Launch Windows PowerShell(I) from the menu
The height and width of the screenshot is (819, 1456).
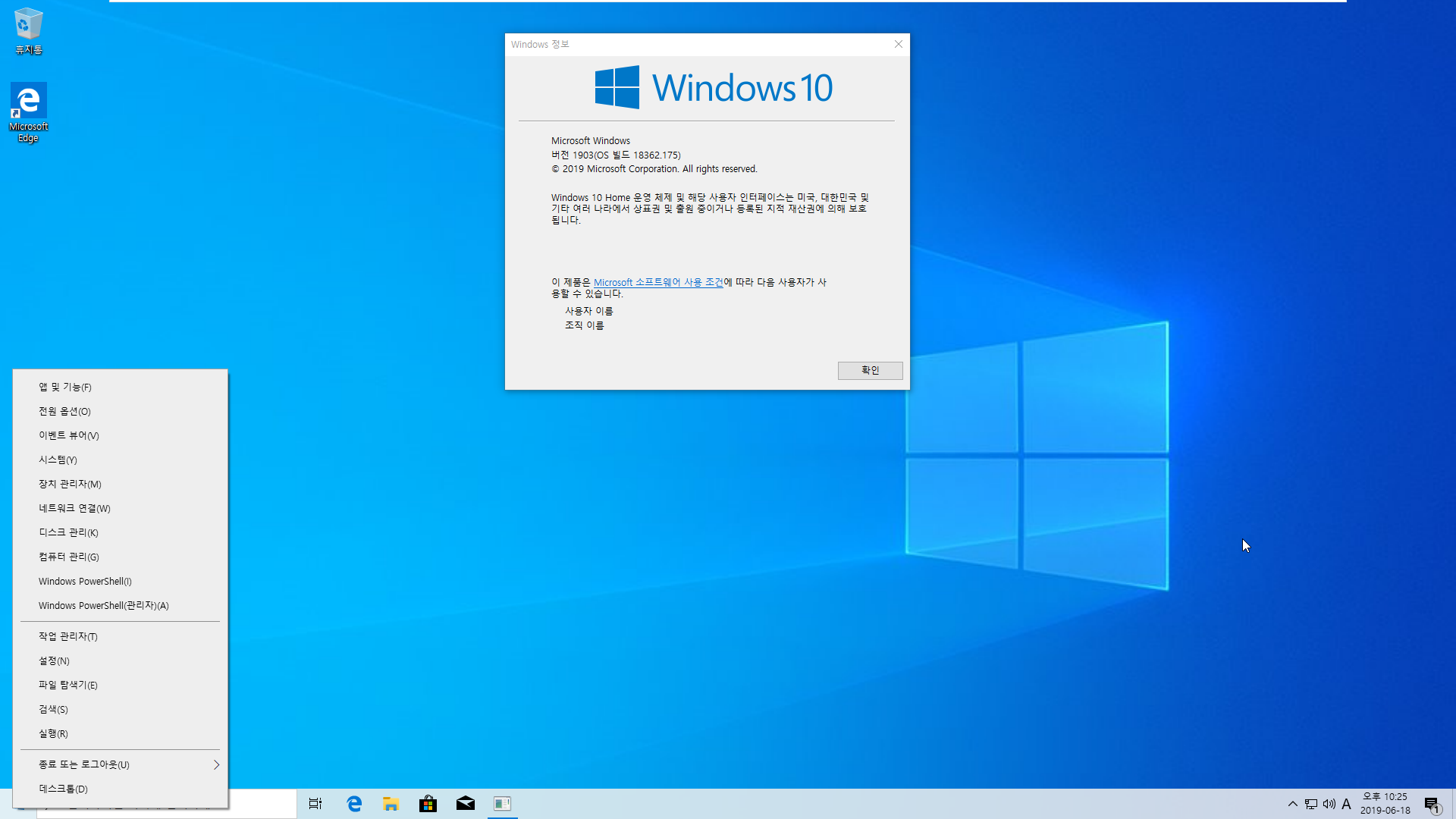pos(120,581)
